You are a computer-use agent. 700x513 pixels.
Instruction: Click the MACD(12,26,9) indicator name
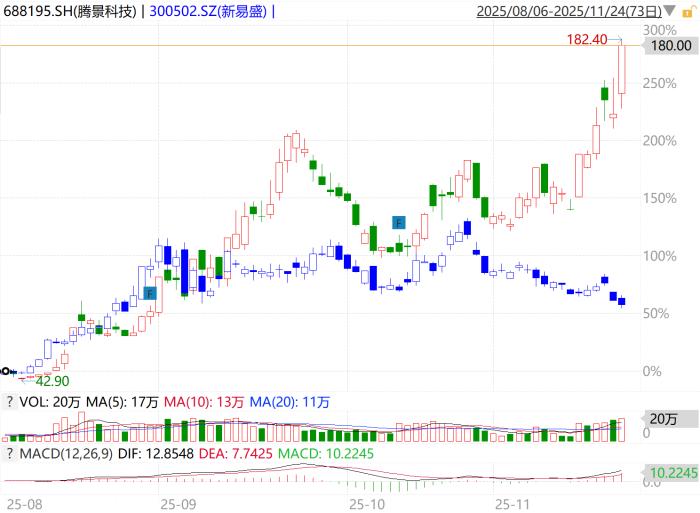pos(66,454)
